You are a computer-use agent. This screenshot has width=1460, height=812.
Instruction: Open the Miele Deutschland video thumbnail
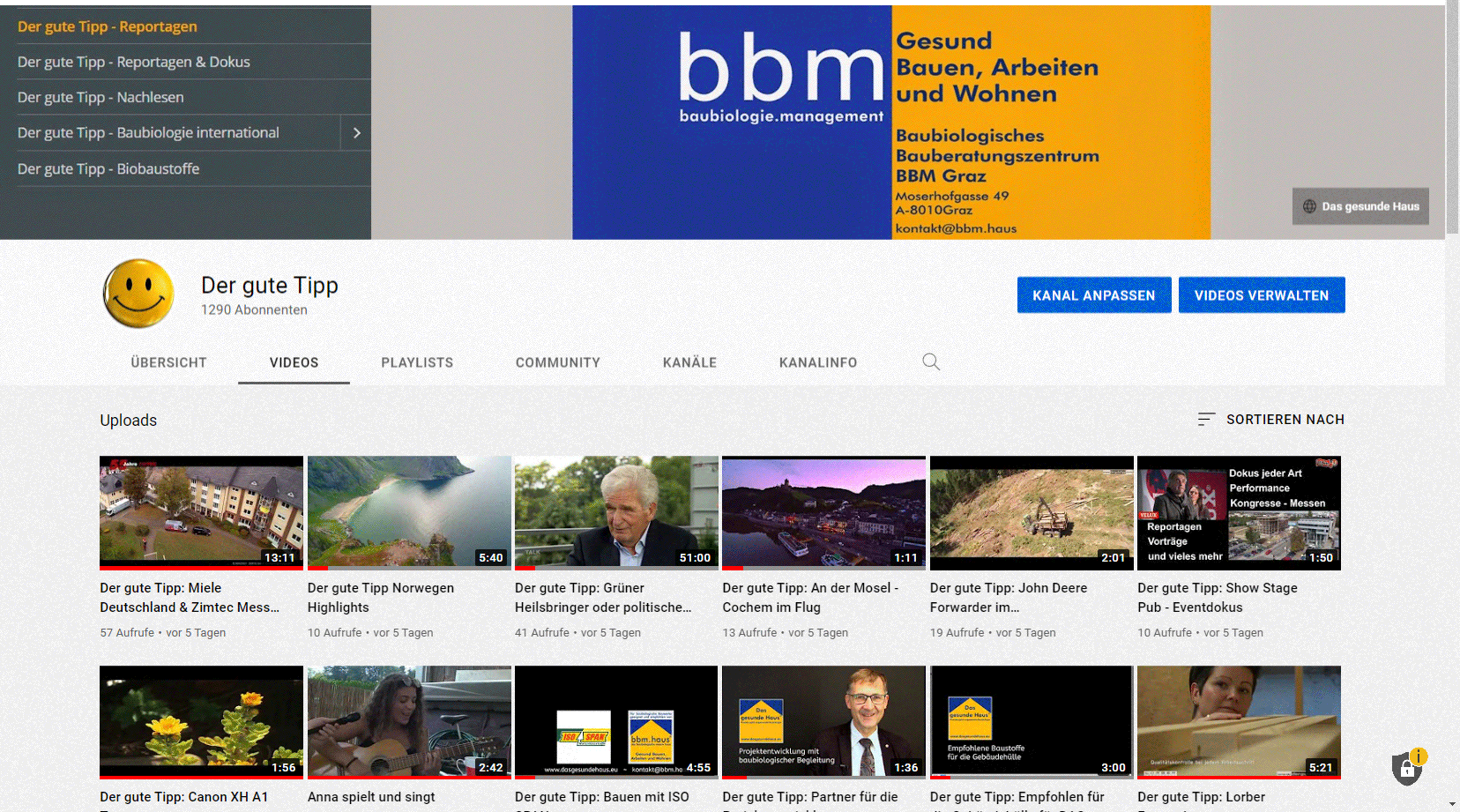201,512
